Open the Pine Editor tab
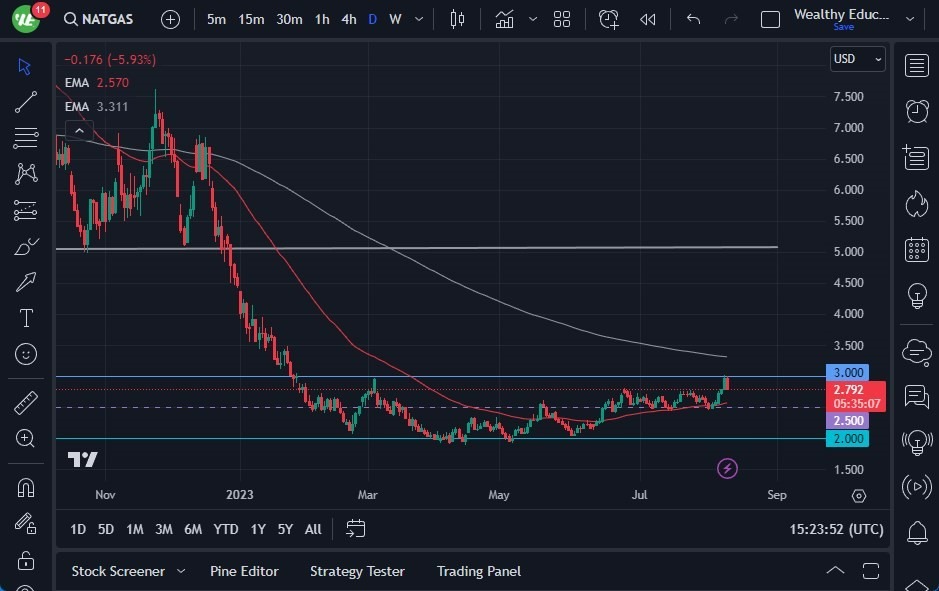Image resolution: width=939 pixels, height=591 pixels. click(244, 571)
